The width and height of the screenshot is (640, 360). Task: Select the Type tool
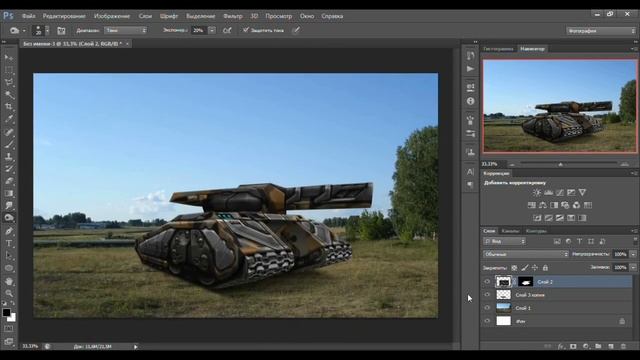pyautogui.click(x=9, y=243)
